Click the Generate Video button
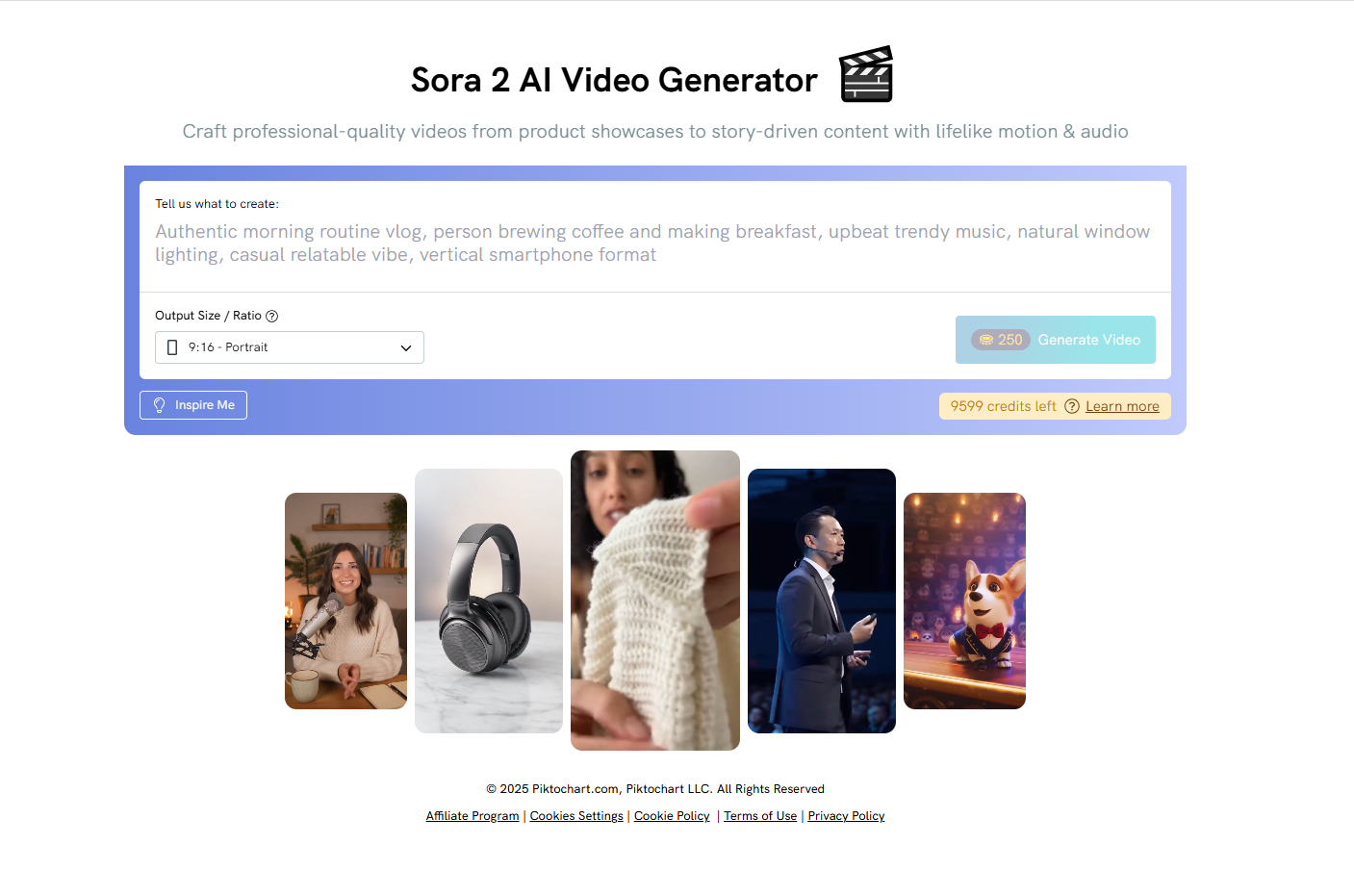The image size is (1354, 896). (1056, 340)
